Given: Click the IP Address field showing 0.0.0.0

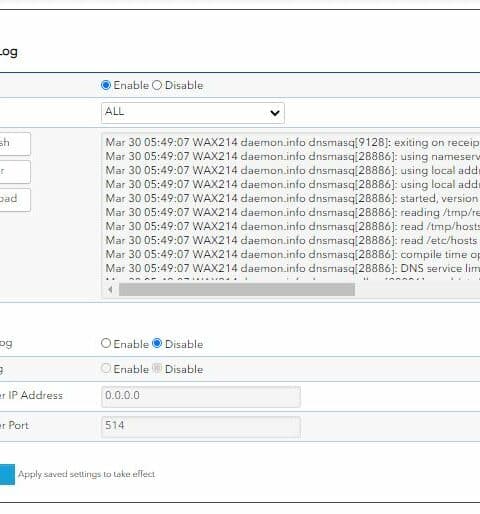Looking at the screenshot, I should click(201, 397).
